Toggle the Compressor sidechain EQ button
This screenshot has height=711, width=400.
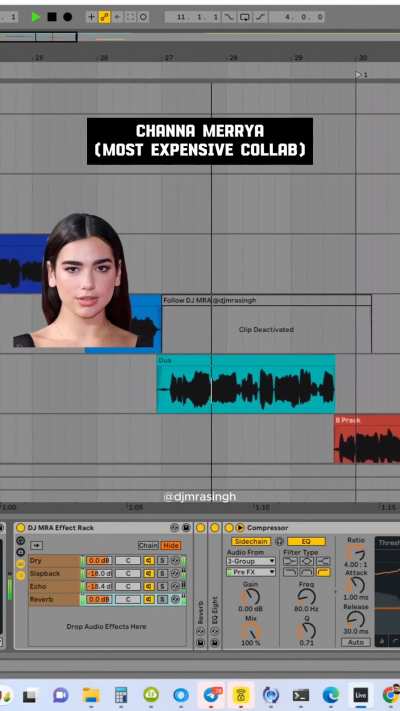306,541
